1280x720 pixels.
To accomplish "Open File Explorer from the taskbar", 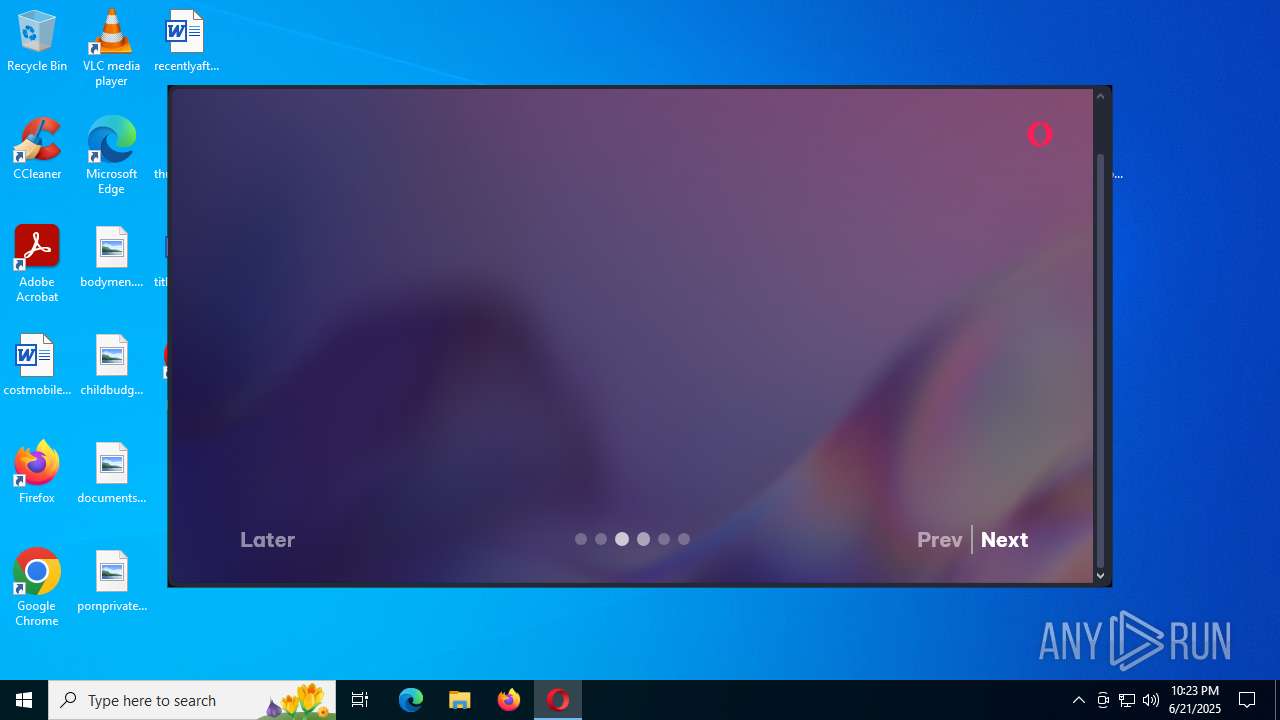I will (x=460, y=700).
